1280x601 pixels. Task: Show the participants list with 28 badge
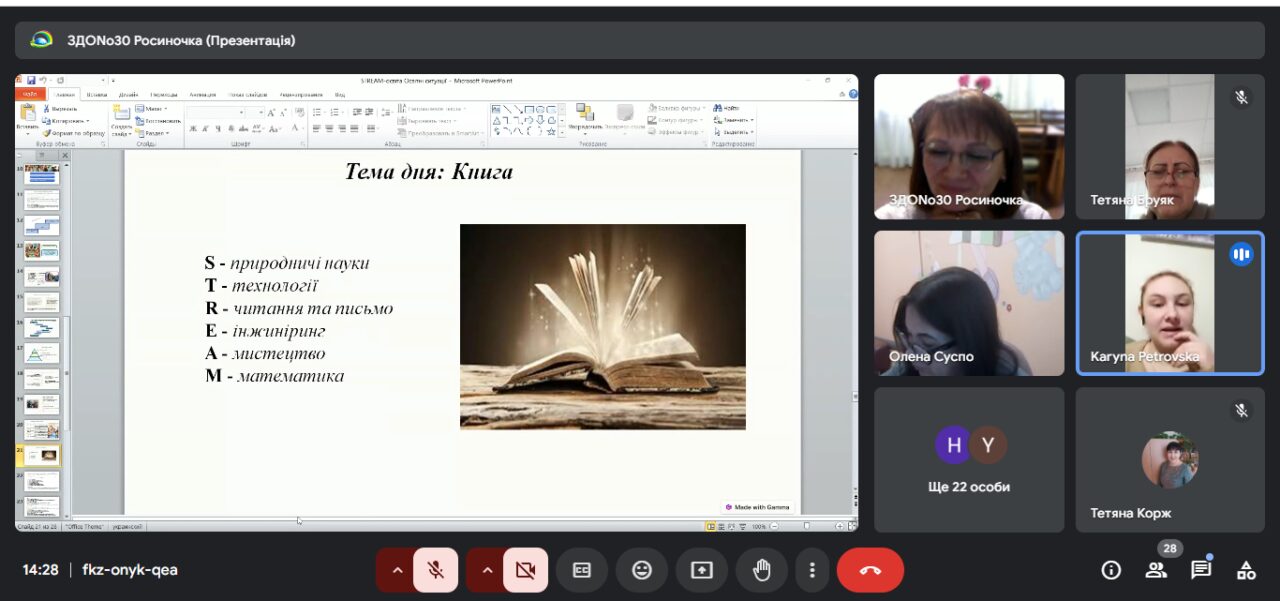coord(1157,569)
